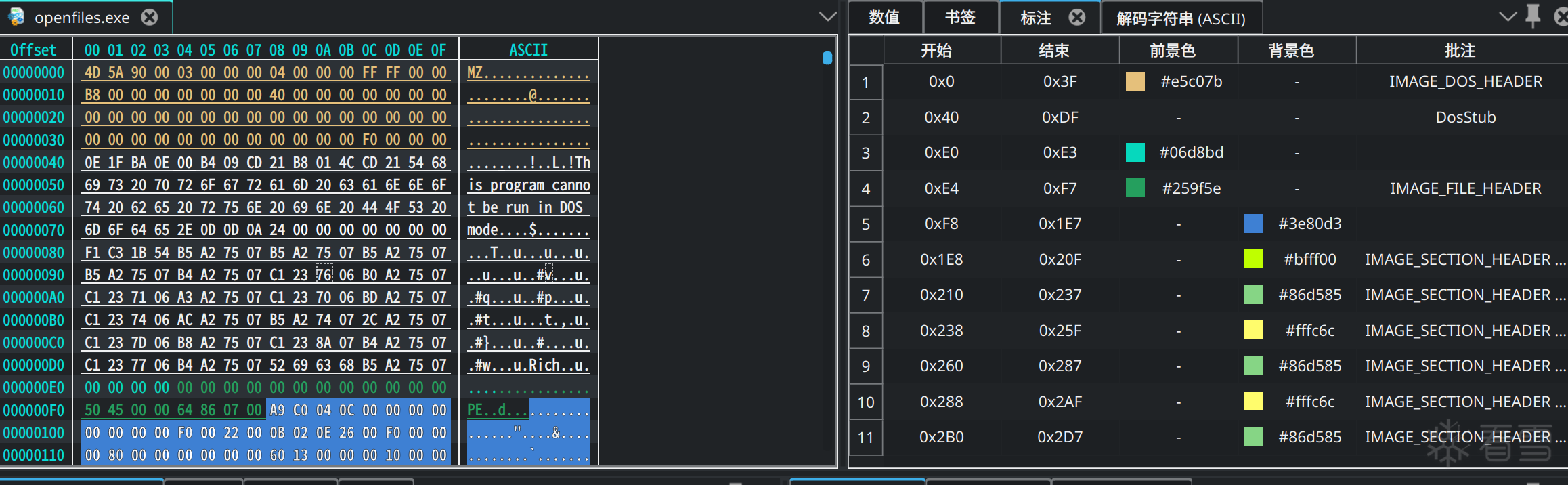Select annotation row number 5
Viewport: 1568px width, 485px height.
[x=865, y=224]
